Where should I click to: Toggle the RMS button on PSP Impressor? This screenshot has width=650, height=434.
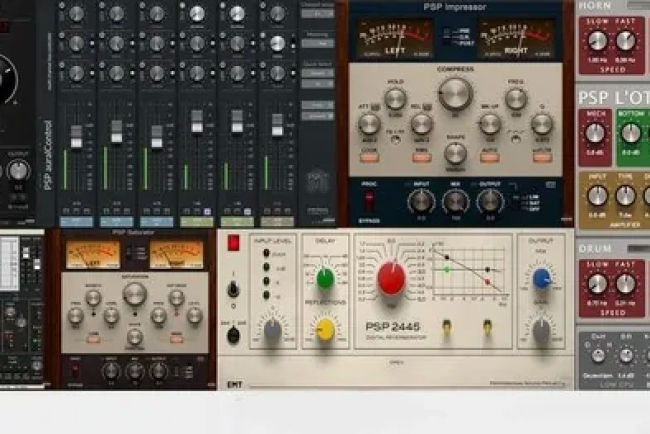pyautogui.click(x=422, y=158)
